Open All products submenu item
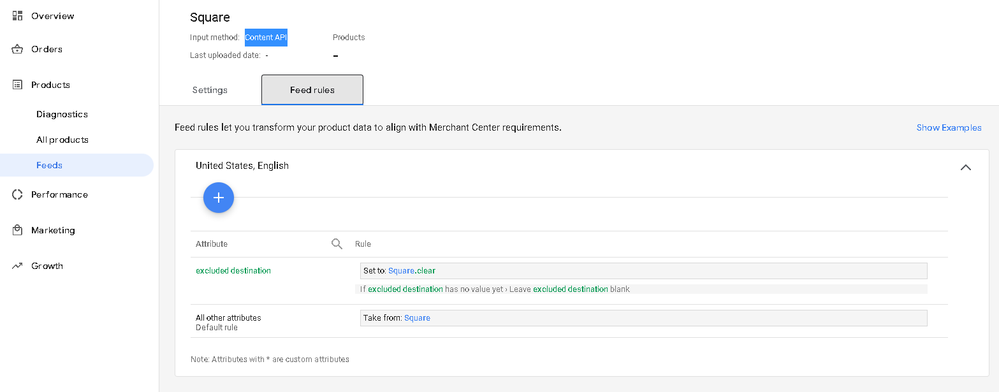 click(62, 140)
